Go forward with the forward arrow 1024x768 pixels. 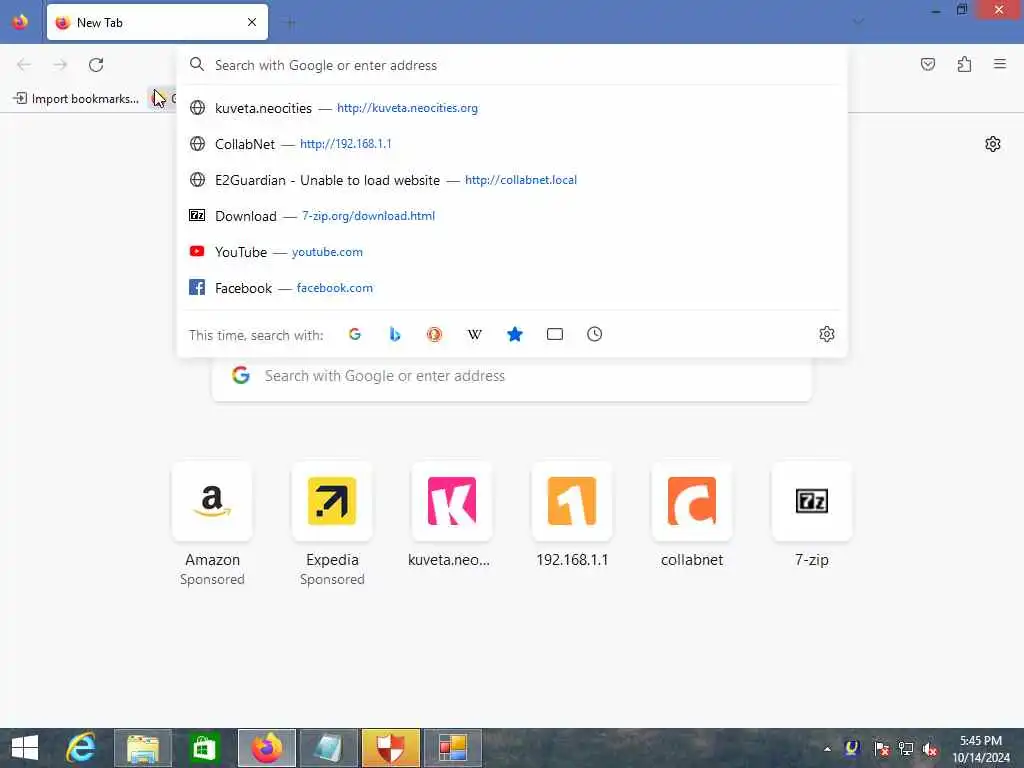60,65
